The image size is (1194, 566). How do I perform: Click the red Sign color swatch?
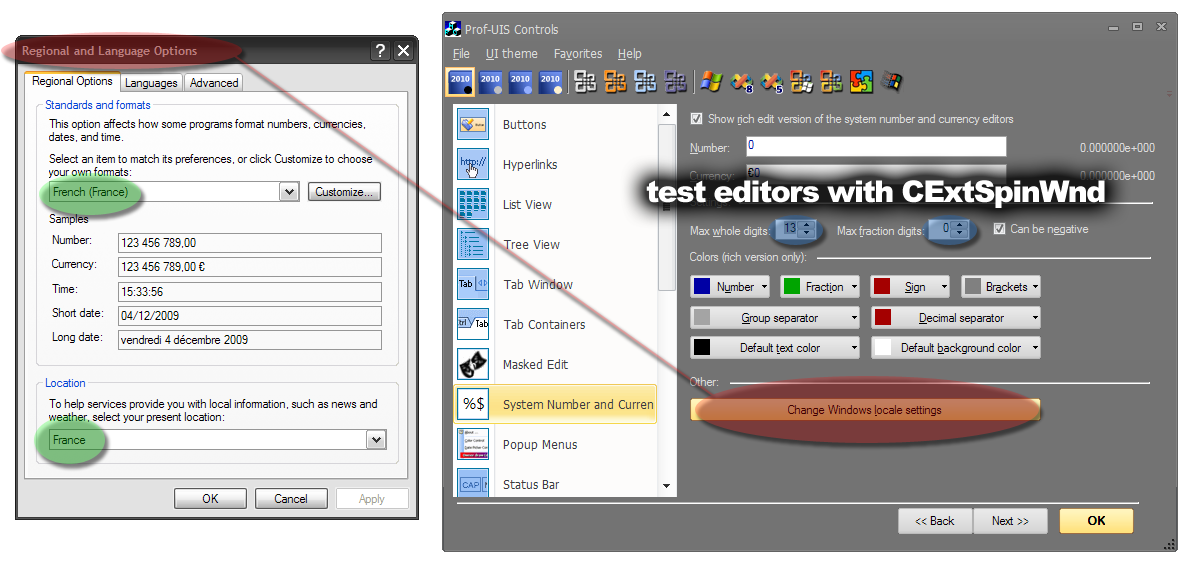click(883, 286)
